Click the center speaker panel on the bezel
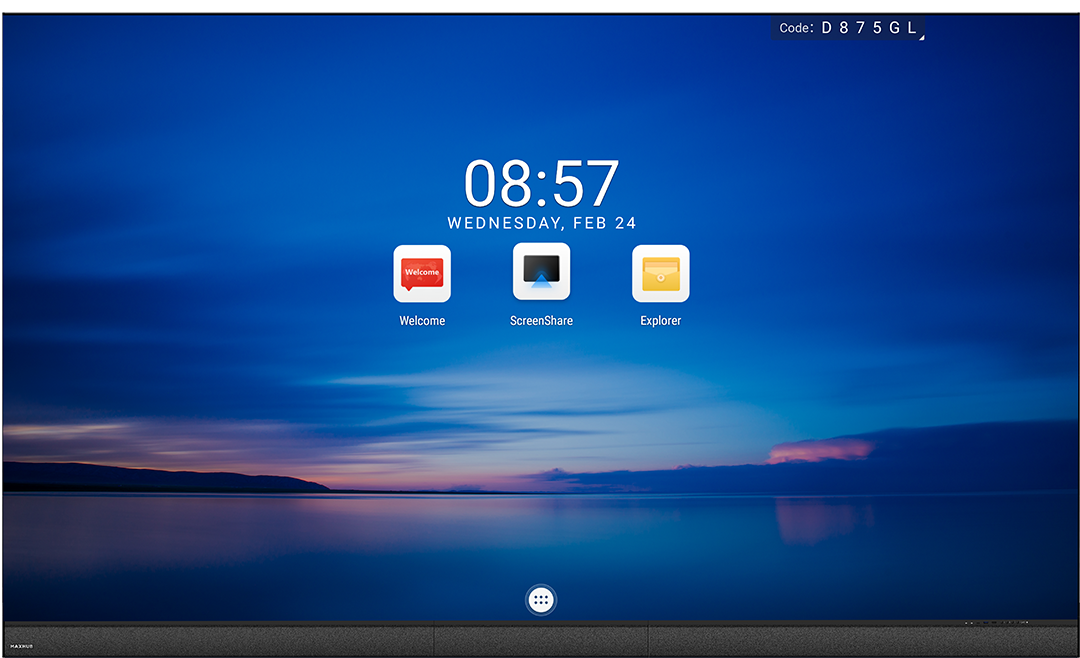The height and width of the screenshot is (658, 1080). pyautogui.click(x=541, y=641)
